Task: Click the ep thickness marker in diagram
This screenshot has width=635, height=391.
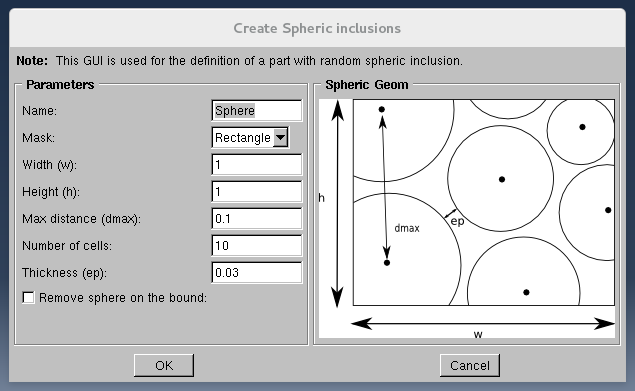Action: tap(457, 221)
